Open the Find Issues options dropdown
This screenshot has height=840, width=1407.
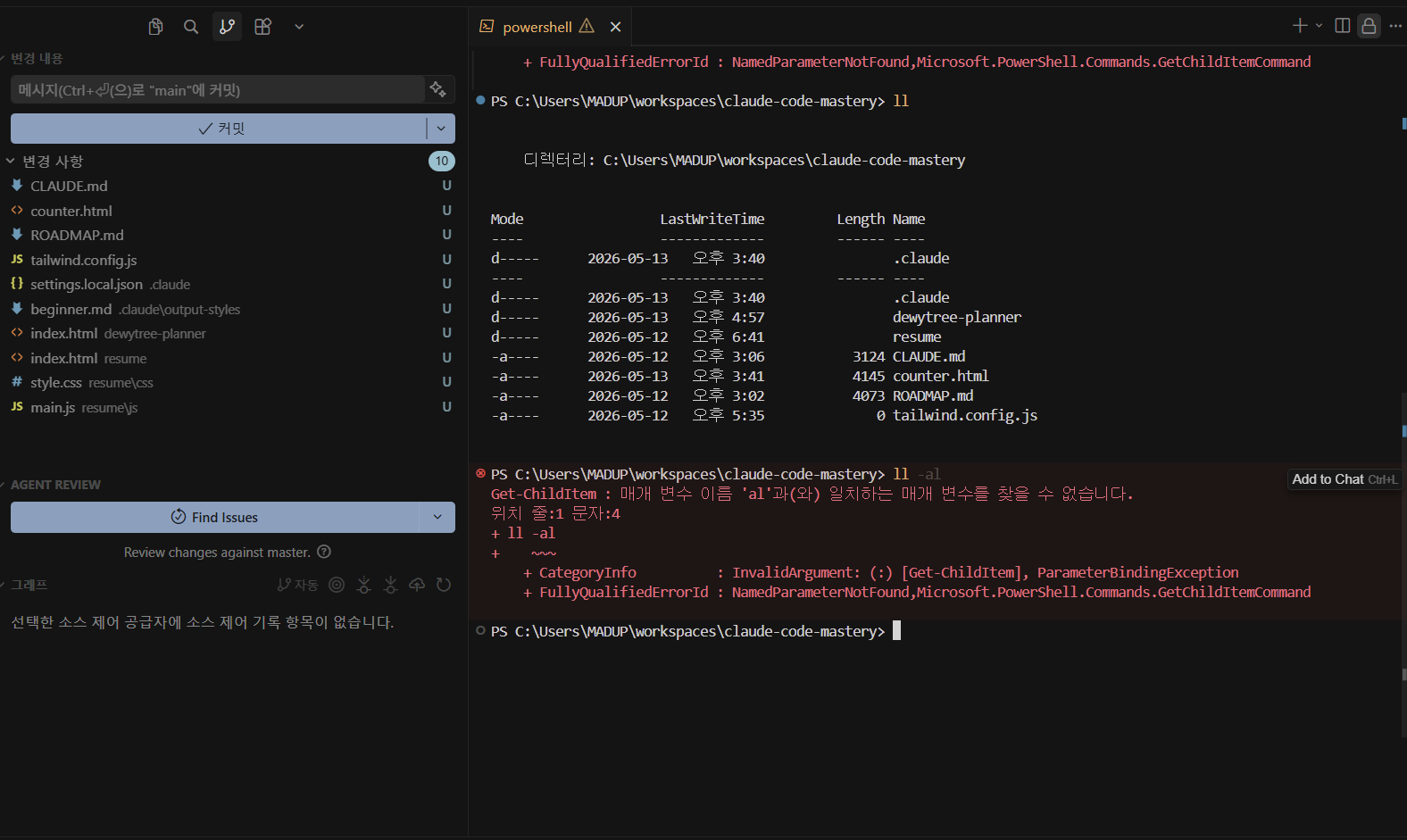[437, 517]
